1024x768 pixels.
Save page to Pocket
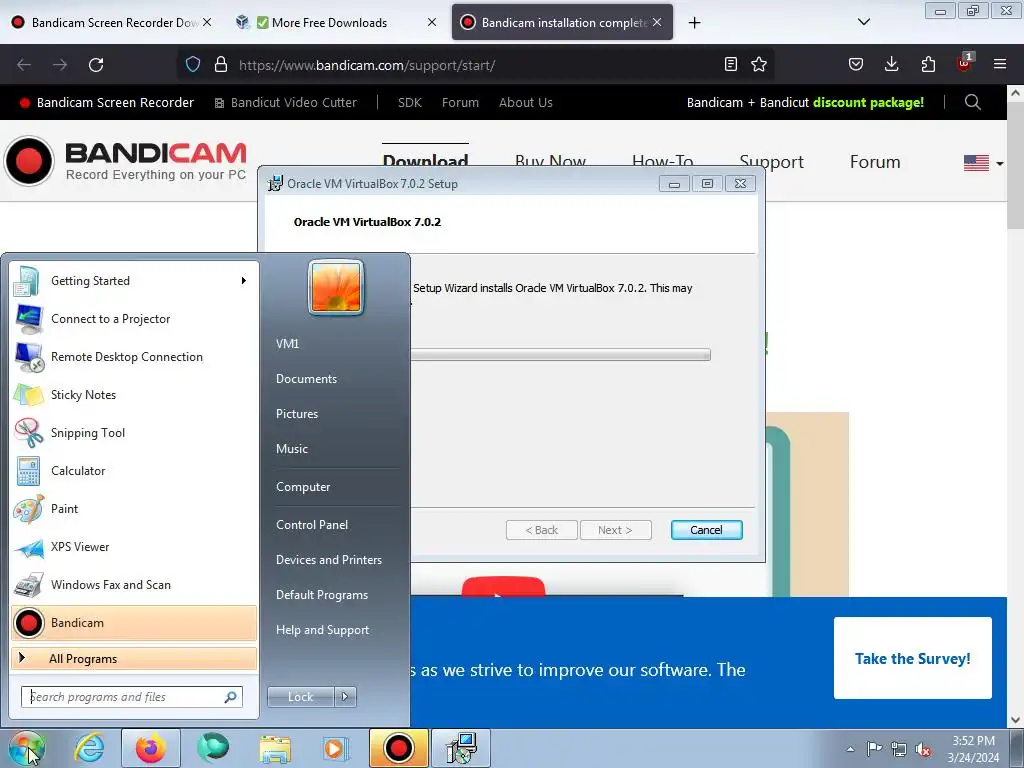(856, 64)
